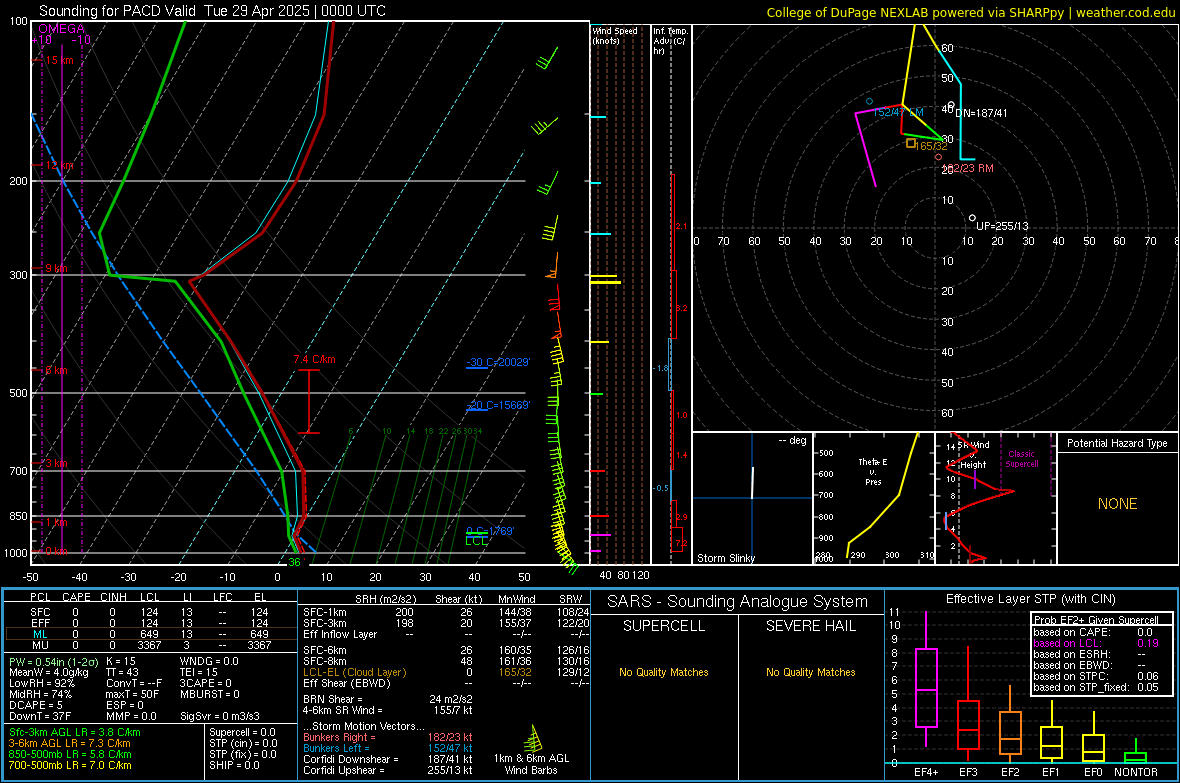Select the highlighted ML parcel row
Viewport: 1180px width, 783px height.
(x=150, y=634)
